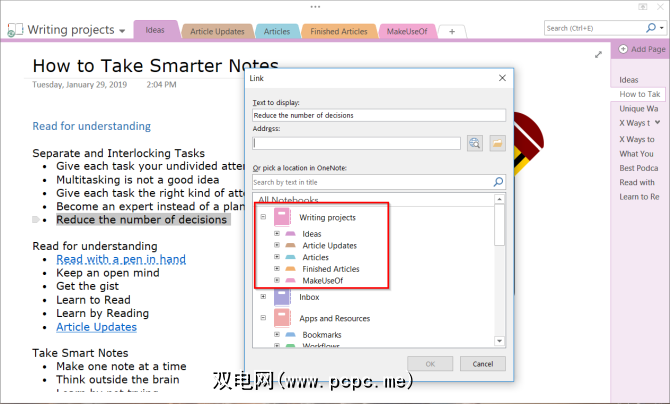Switch to the Article Updates tab

tap(217, 31)
